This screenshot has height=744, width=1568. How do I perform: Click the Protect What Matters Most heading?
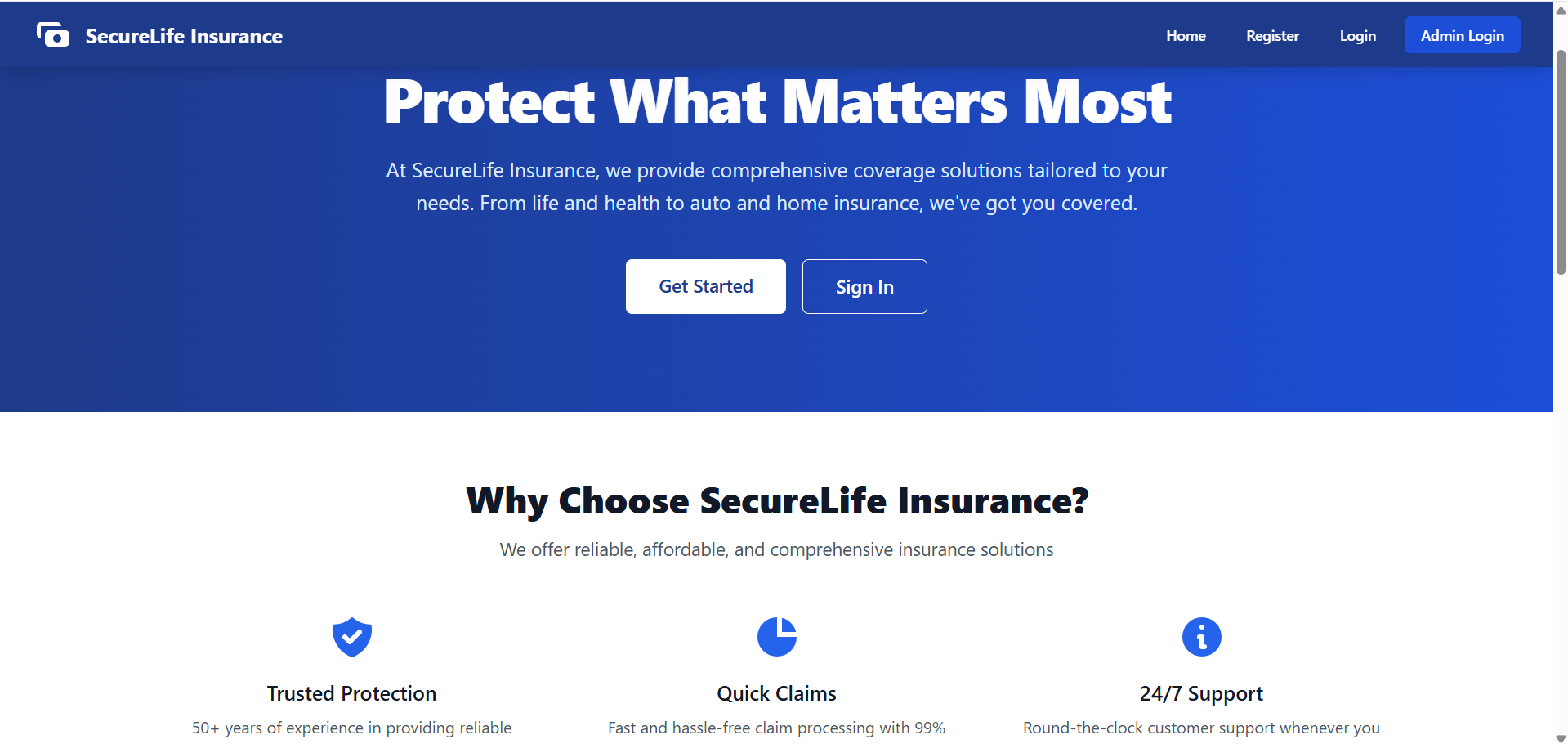point(777,101)
